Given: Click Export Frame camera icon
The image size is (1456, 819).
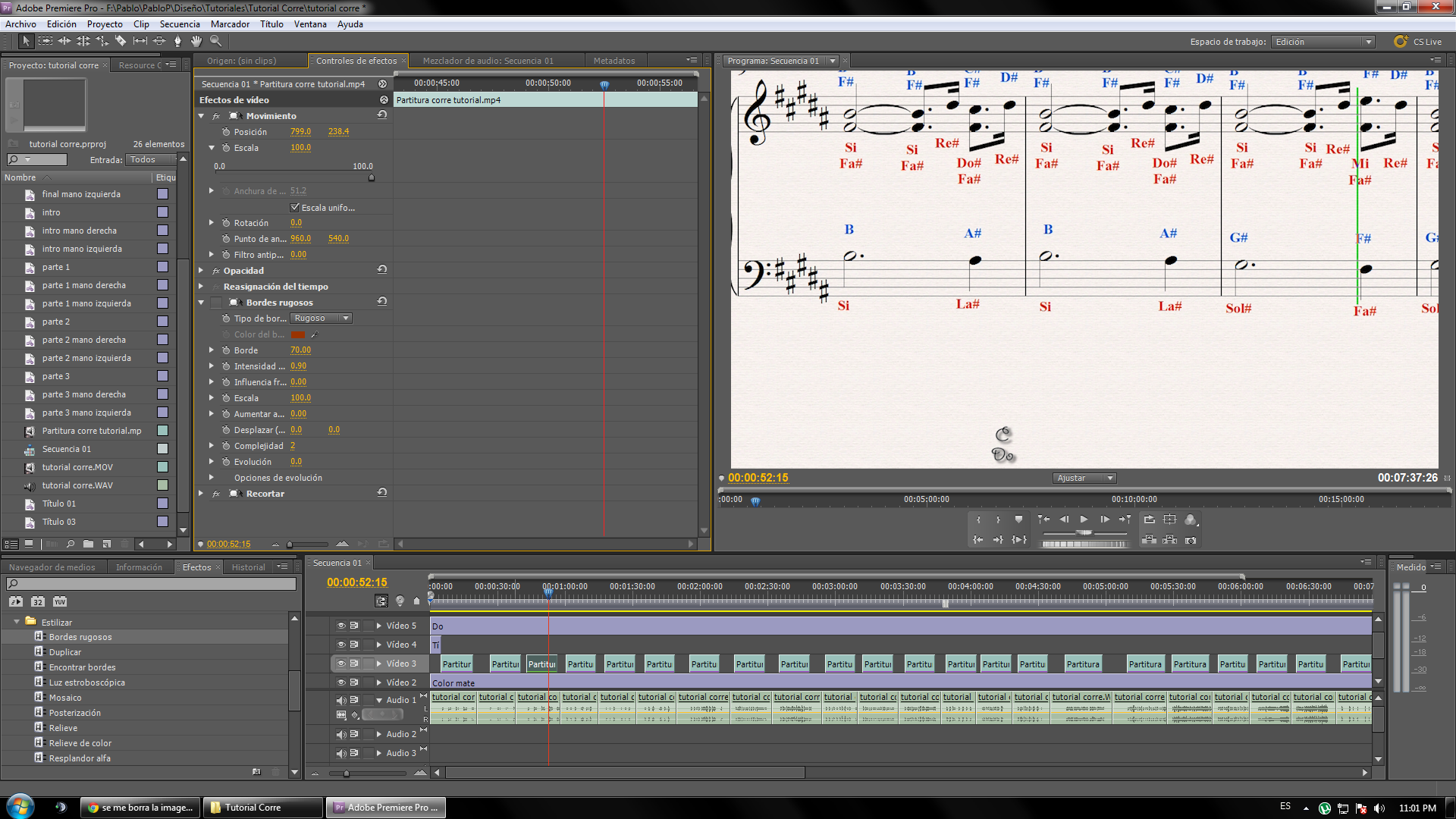Looking at the screenshot, I should point(1191,540).
